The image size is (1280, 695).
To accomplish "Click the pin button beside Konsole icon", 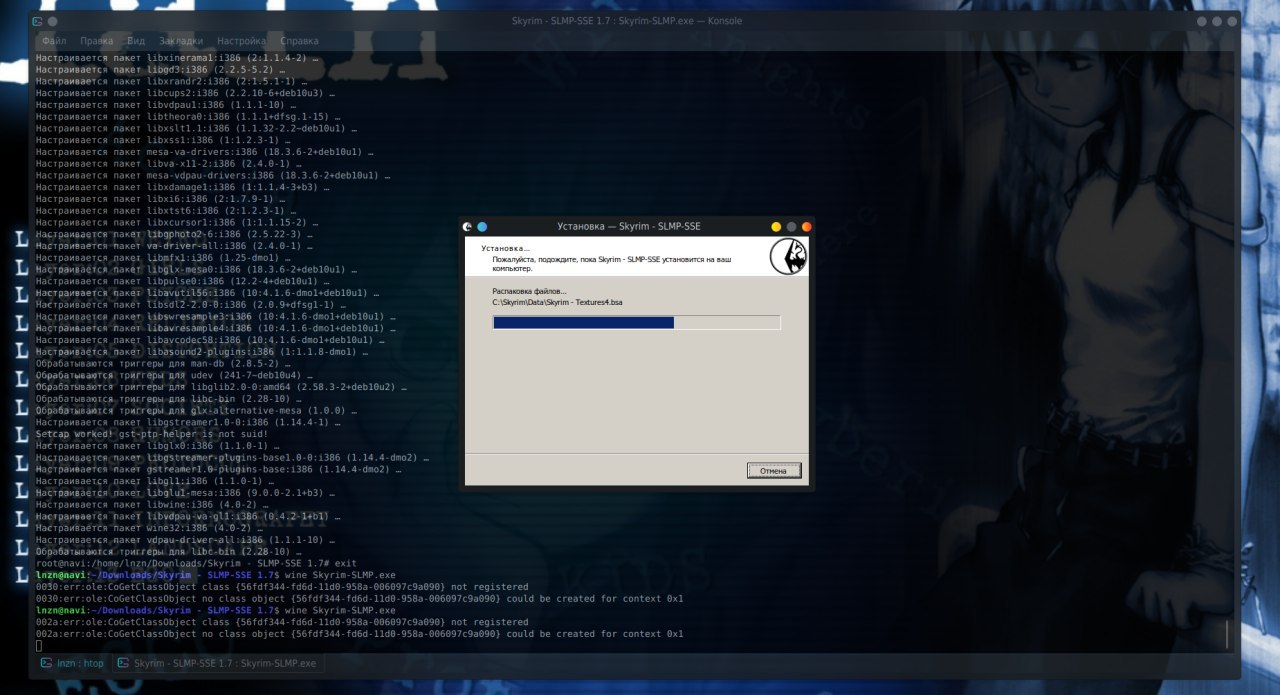I will pyautogui.click(x=52, y=21).
